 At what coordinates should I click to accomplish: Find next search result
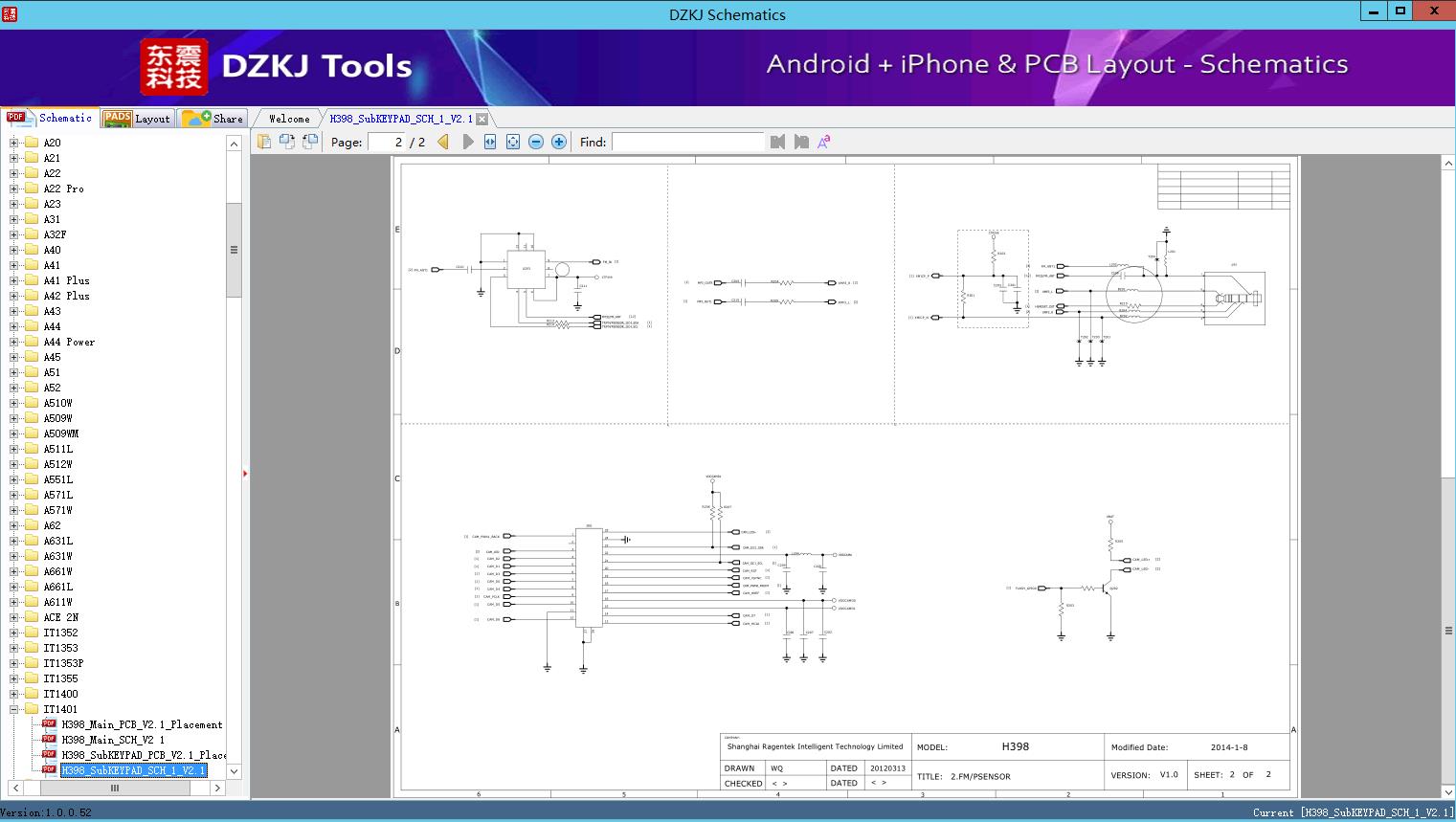(801, 142)
